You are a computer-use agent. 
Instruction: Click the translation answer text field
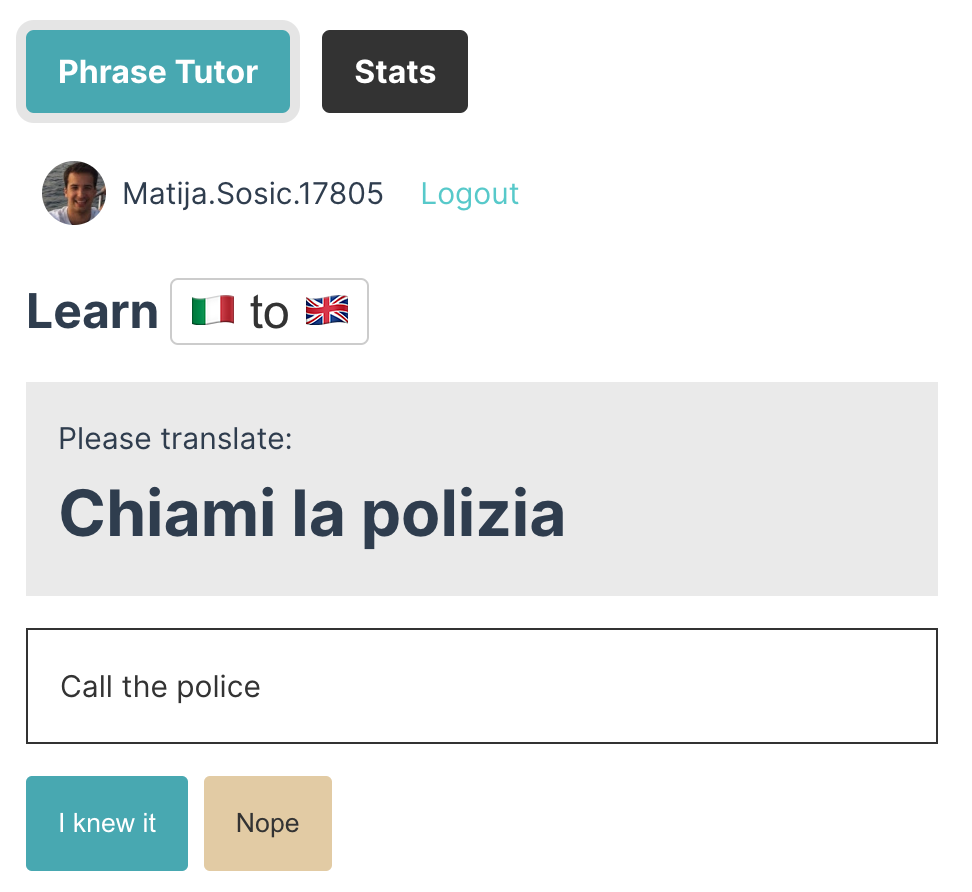482,686
